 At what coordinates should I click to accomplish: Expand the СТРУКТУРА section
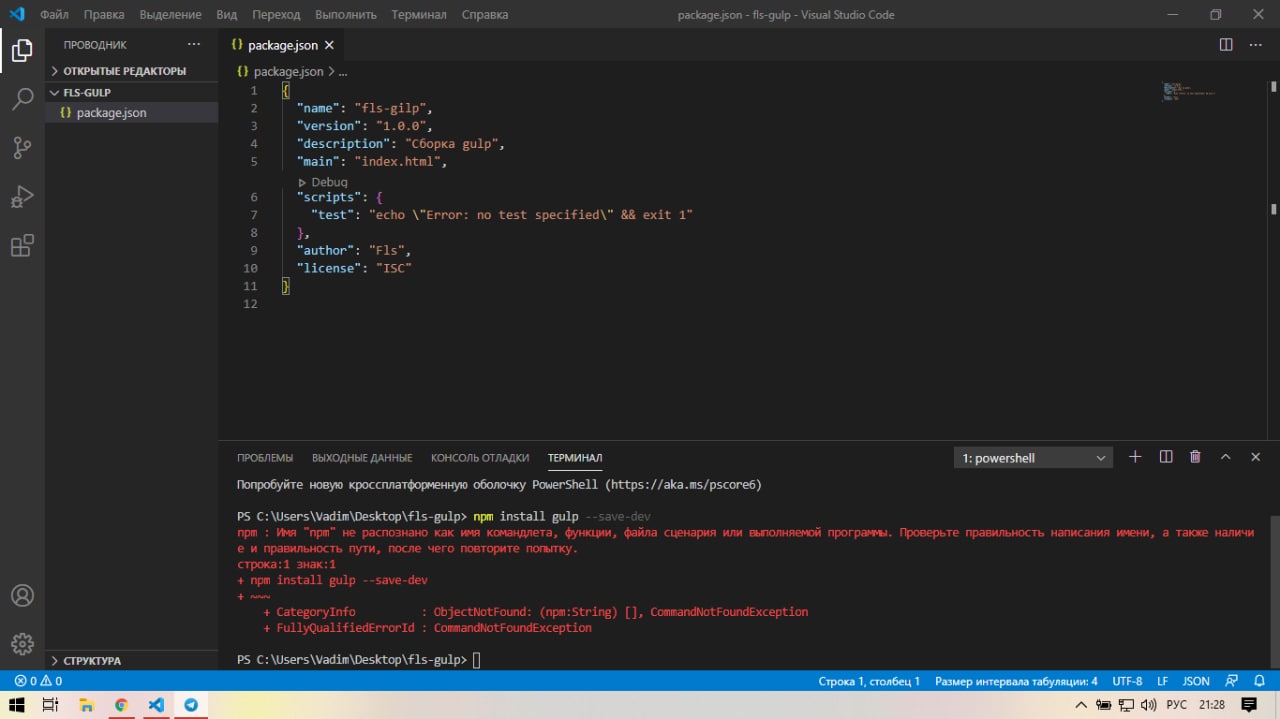click(x=131, y=661)
